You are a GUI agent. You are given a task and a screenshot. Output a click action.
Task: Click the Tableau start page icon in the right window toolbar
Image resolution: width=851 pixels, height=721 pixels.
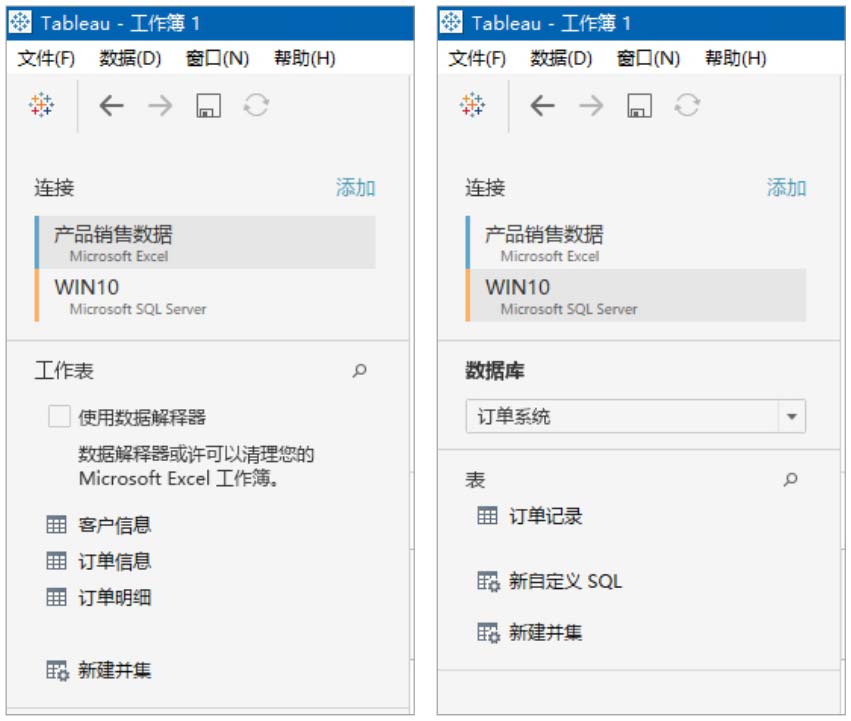pos(473,105)
